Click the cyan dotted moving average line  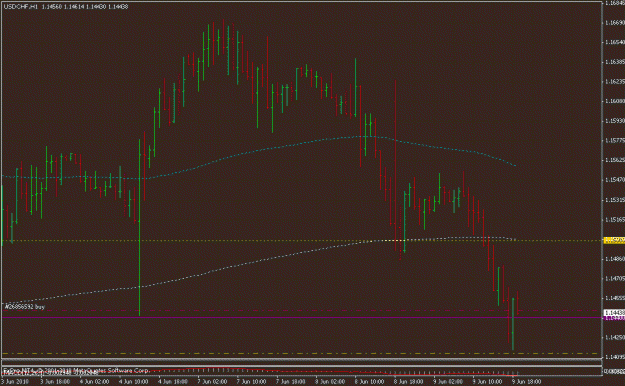tap(259, 151)
